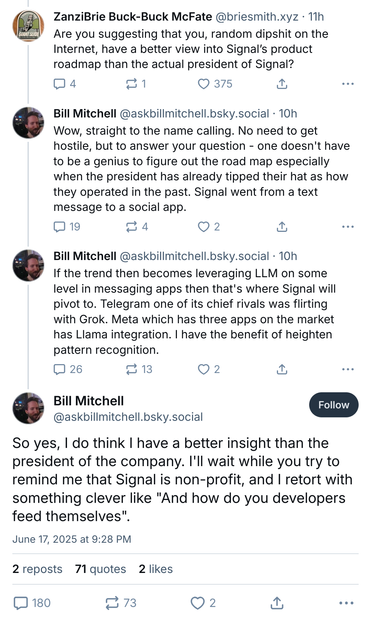
Task: Open ZanziBrie's profile avatar
Action: coord(28,26)
